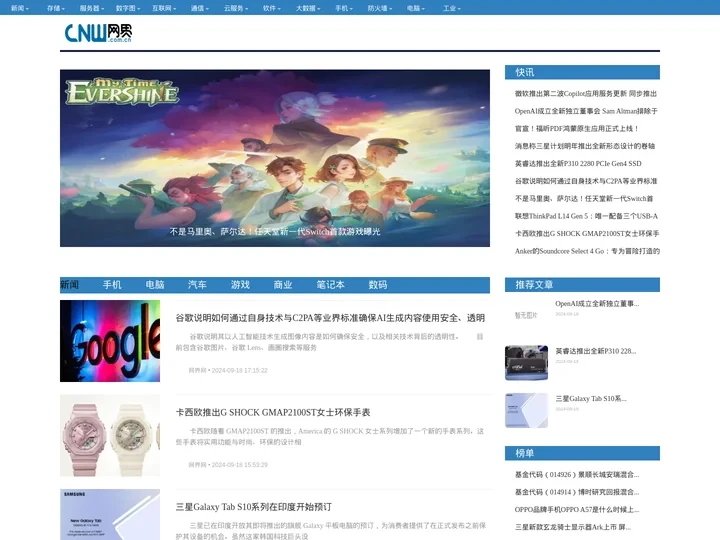Open the 通信 dropdown menu
The height and width of the screenshot is (540, 720).
(200, 8)
